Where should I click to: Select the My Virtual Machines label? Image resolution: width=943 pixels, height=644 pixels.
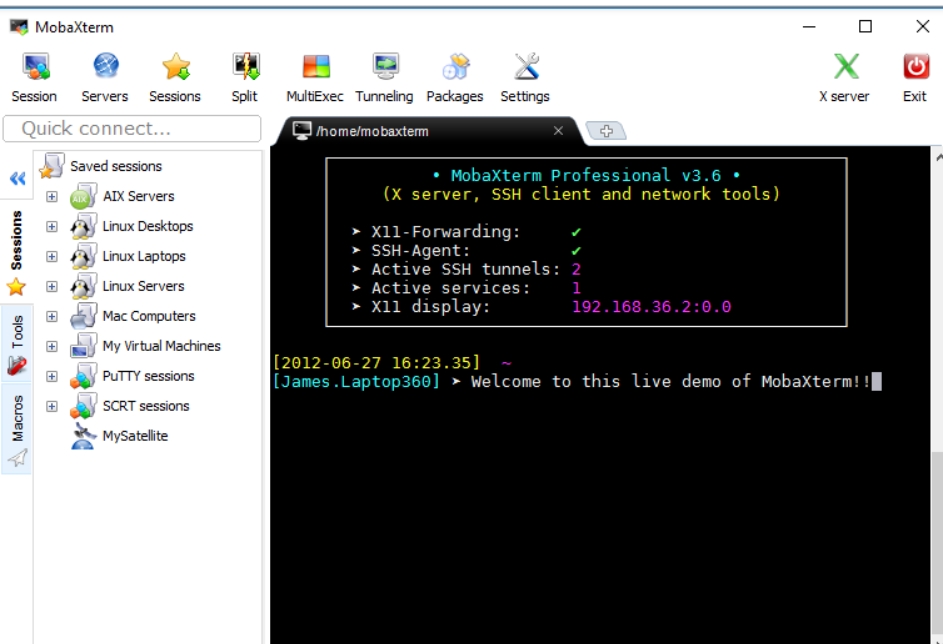tap(161, 346)
